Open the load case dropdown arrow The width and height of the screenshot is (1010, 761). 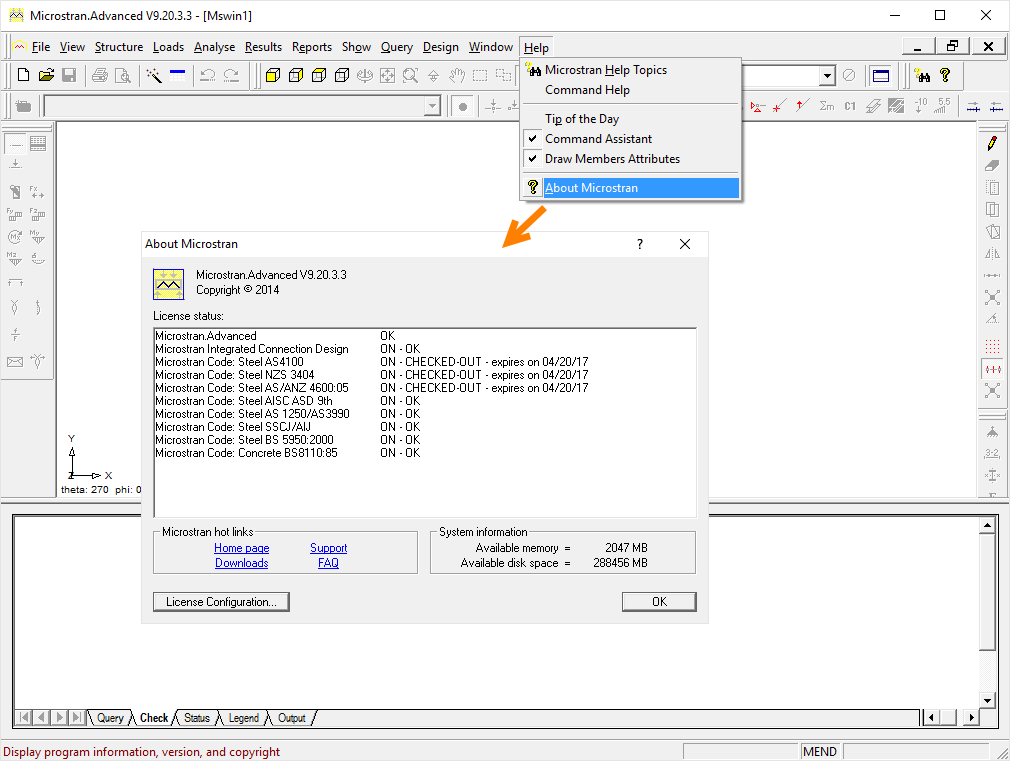(827, 75)
